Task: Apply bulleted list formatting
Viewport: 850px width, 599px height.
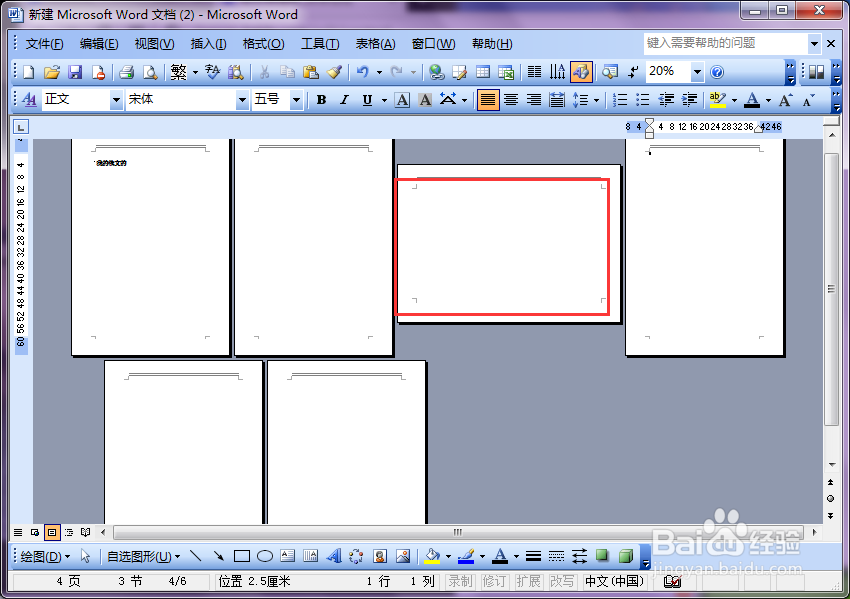Action: click(642, 100)
